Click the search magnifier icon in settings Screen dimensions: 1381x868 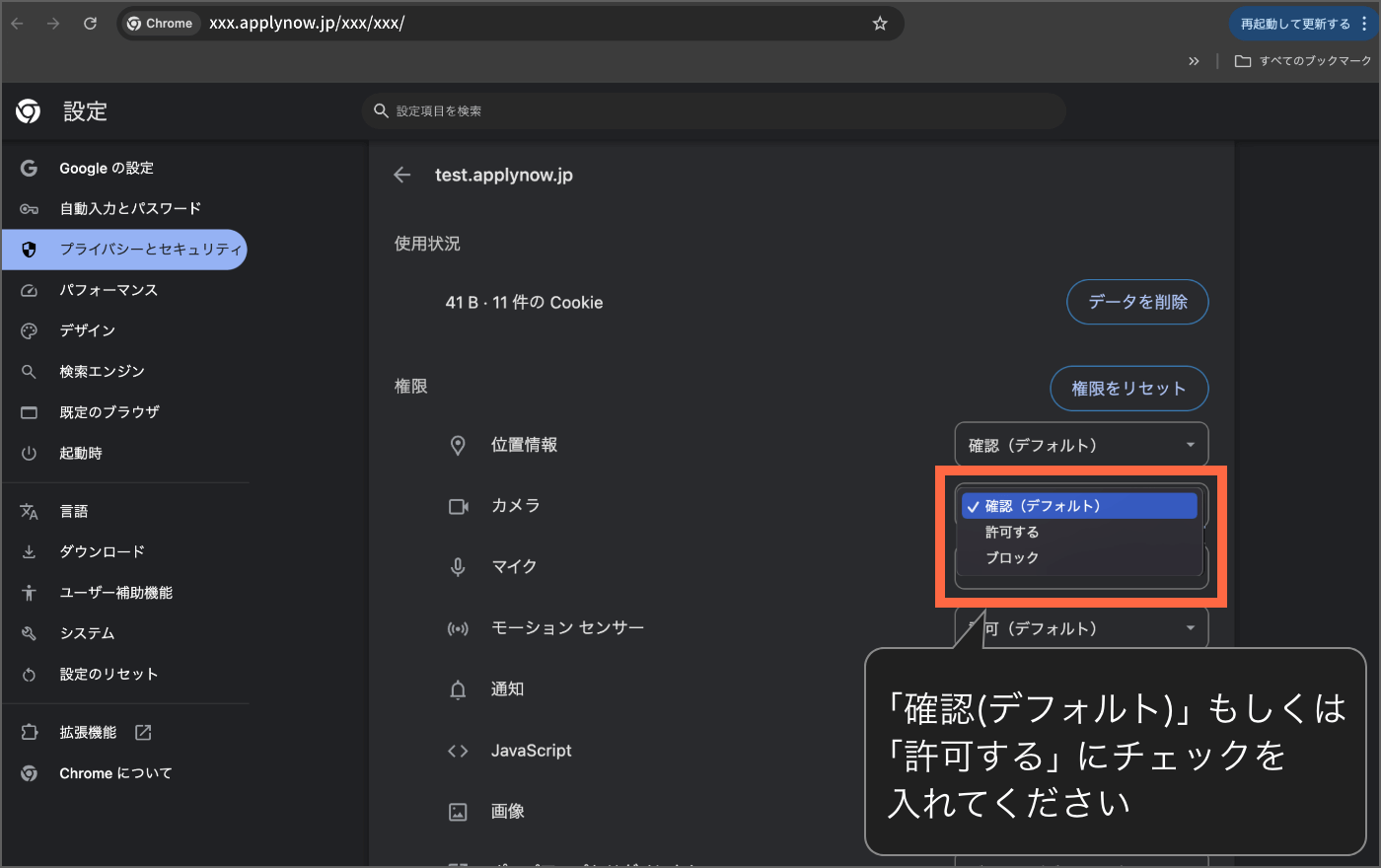click(381, 111)
